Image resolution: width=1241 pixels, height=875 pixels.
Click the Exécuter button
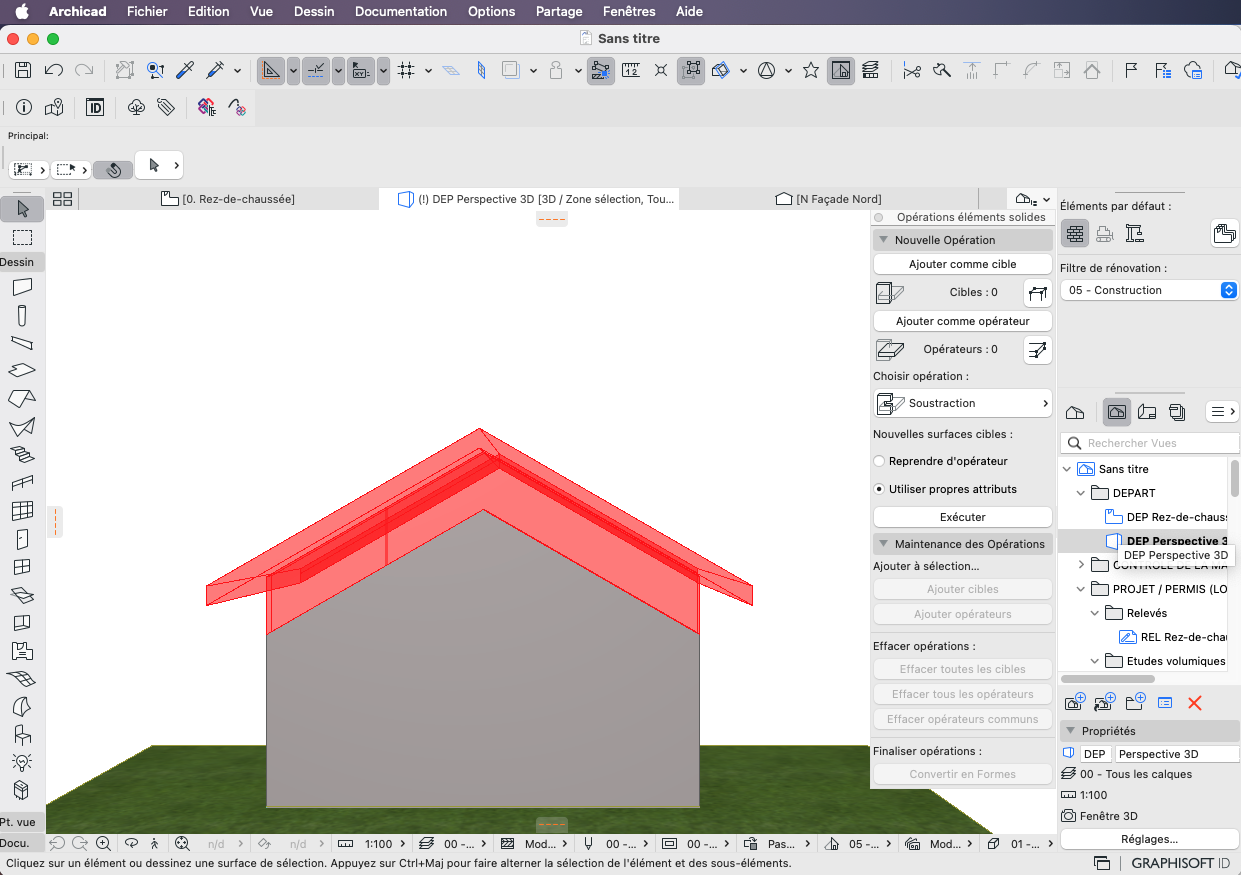click(963, 517)
